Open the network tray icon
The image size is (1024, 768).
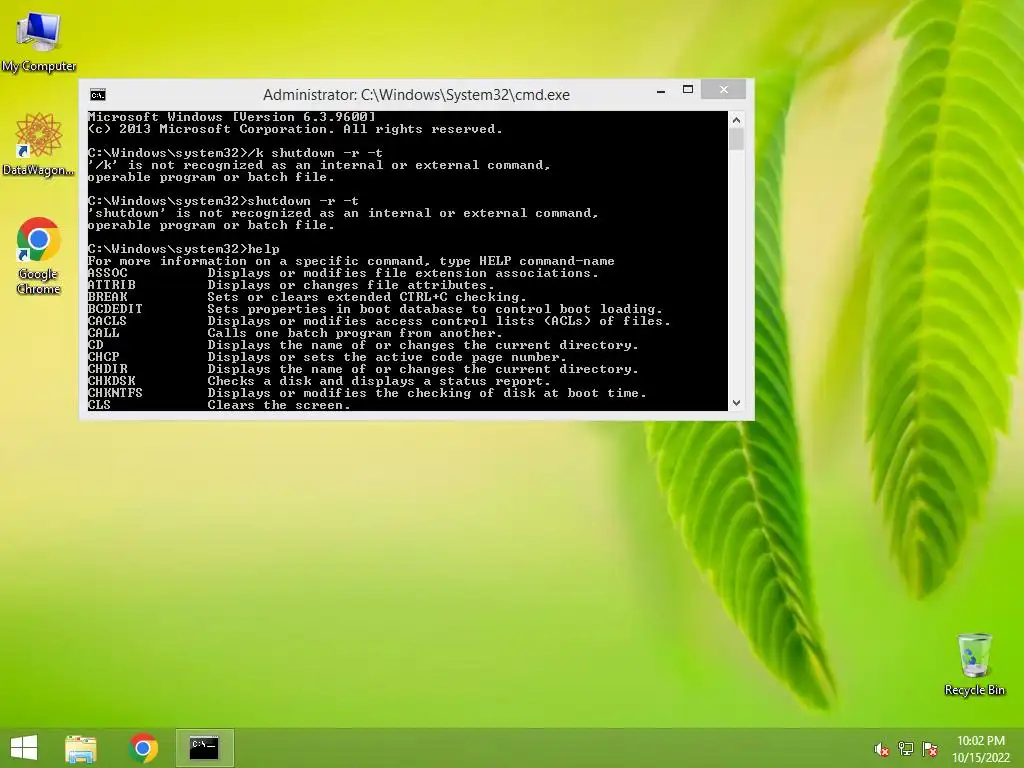pyautogui.click(x=906, y=749)
